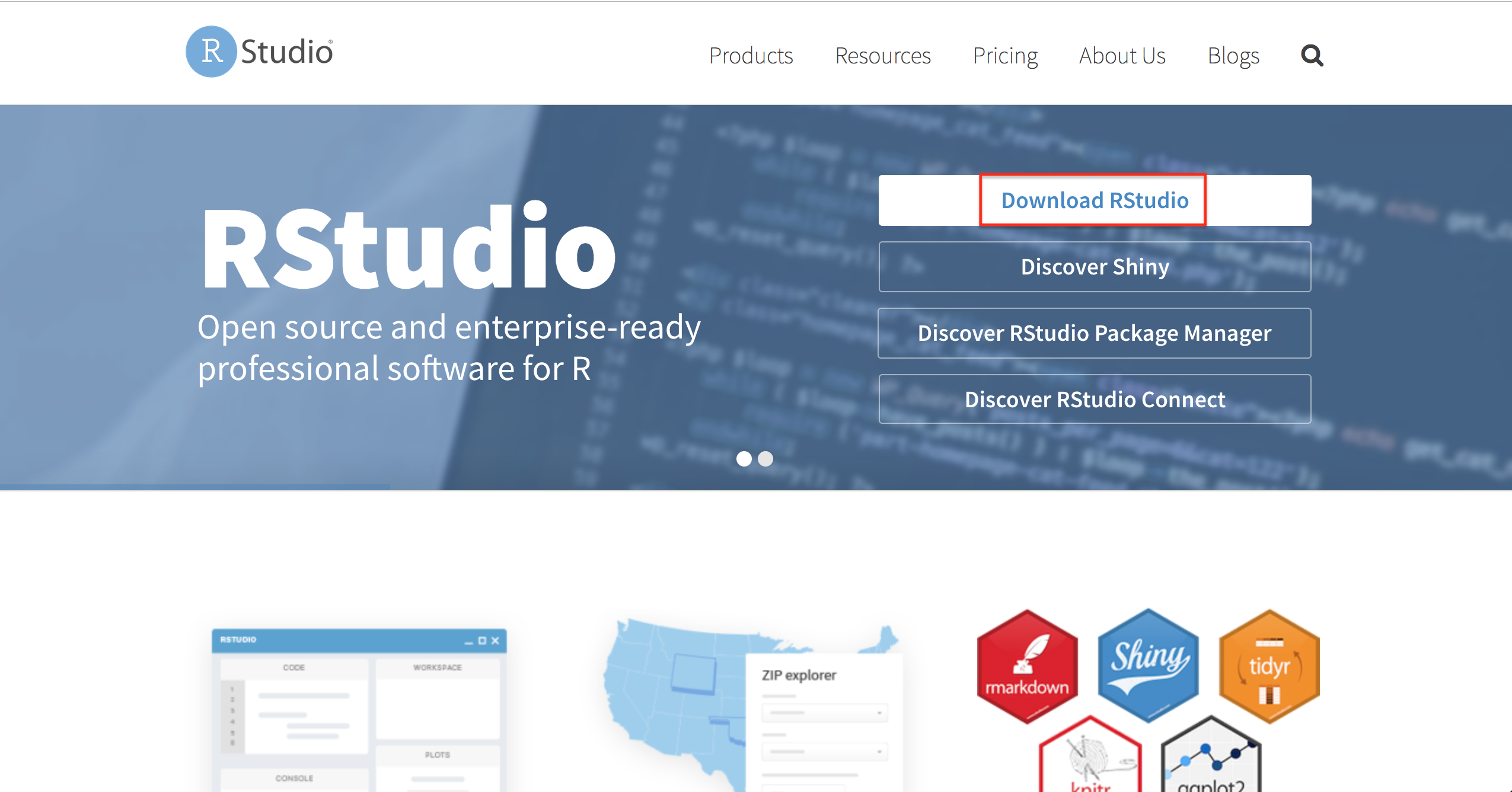Click the Download RStudio button

click(x=1095, y=200)
